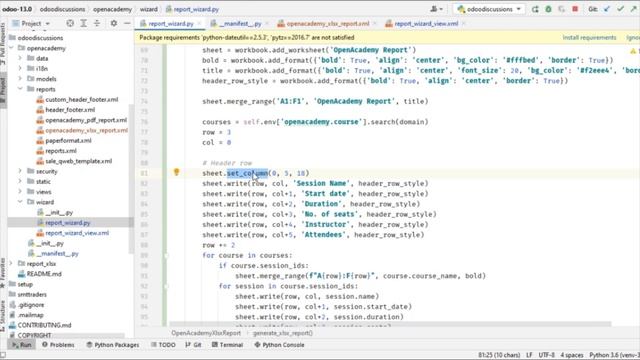Click the Run configuration icon

tap(535, 9)
